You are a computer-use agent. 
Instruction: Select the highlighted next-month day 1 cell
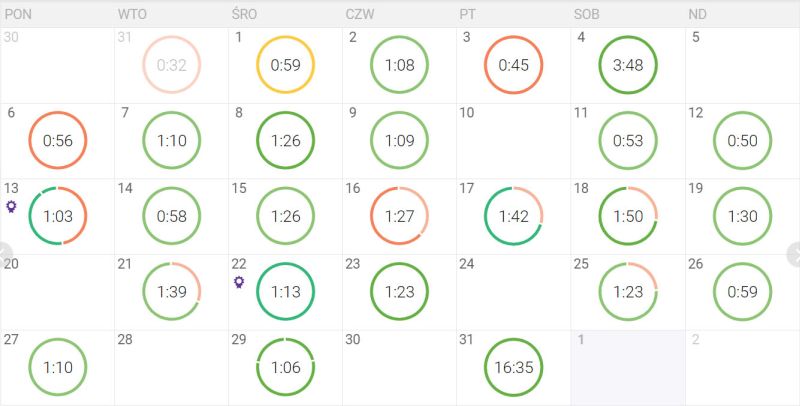628,367
